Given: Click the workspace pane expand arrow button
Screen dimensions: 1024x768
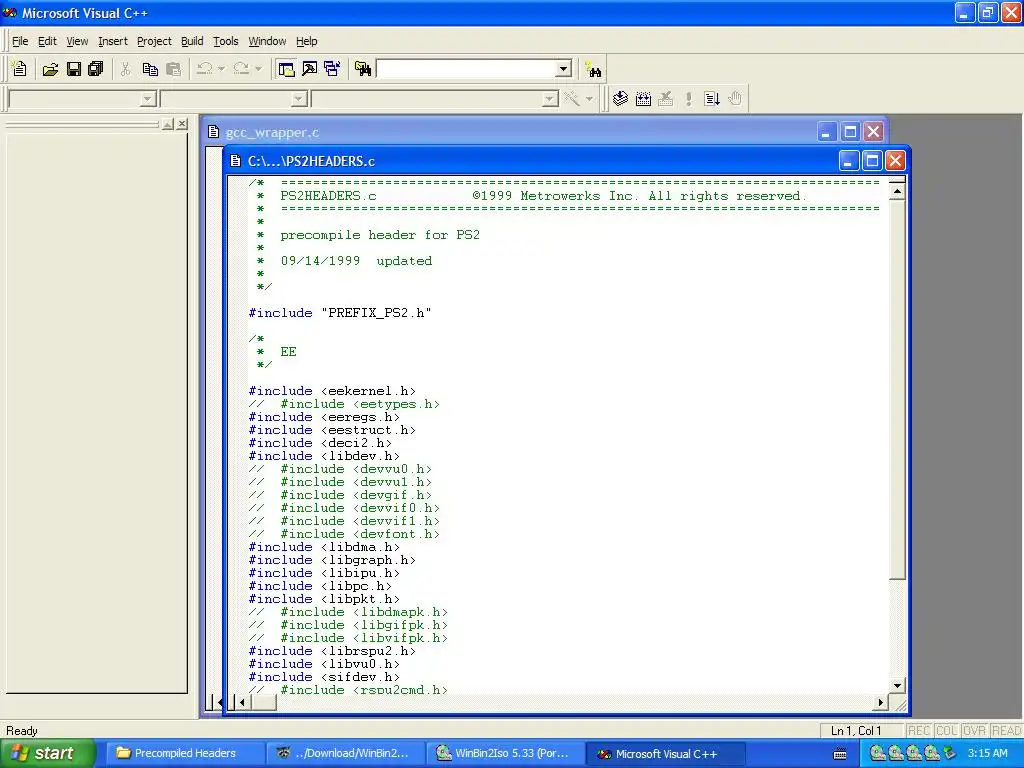Looking at the screenshot, I should pos(168,123).
